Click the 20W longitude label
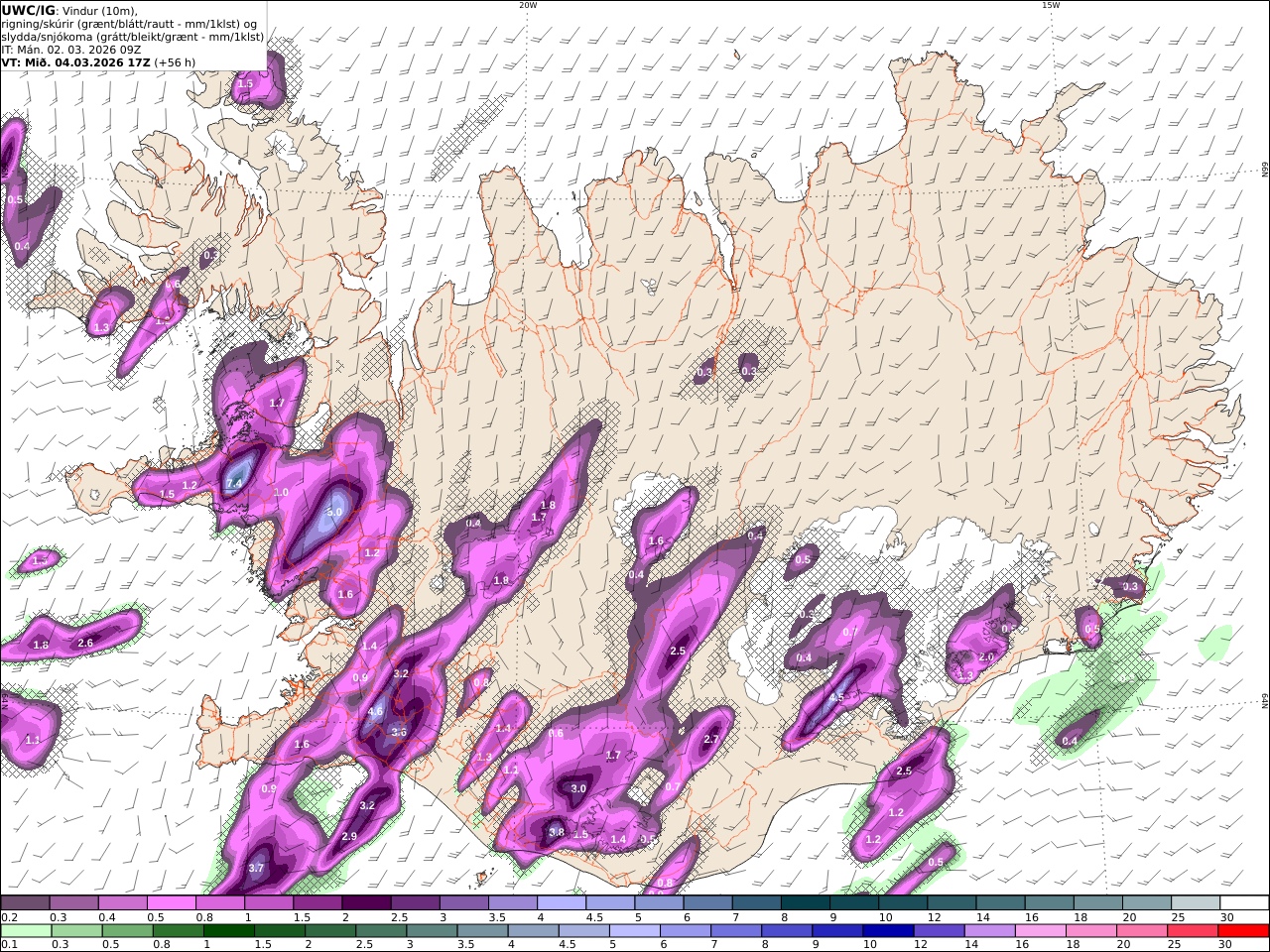 coord(528,5)
